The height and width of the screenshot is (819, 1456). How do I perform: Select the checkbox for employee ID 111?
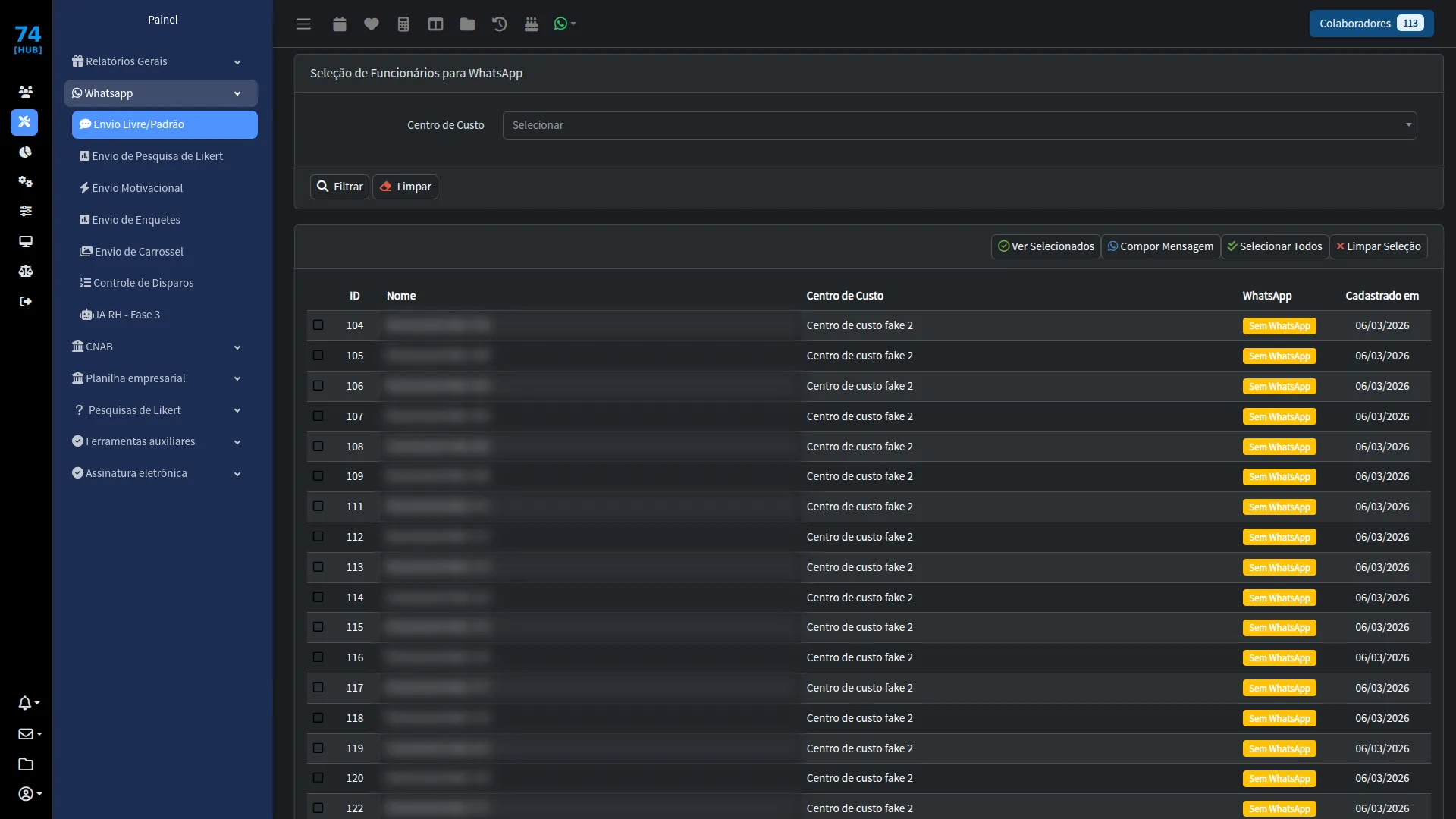[x=318, y=507]
